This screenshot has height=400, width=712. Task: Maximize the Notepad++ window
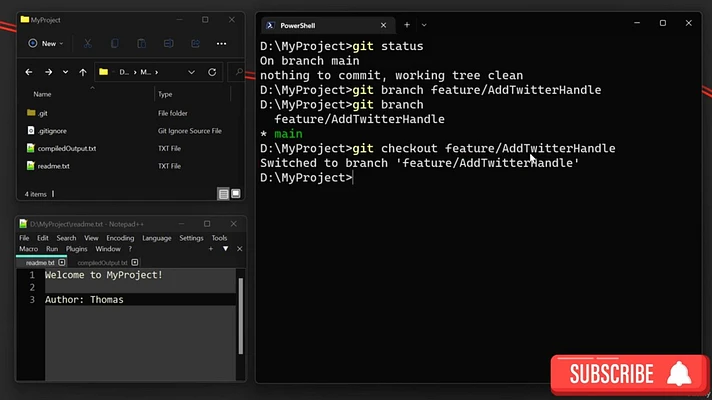[207, 224]
